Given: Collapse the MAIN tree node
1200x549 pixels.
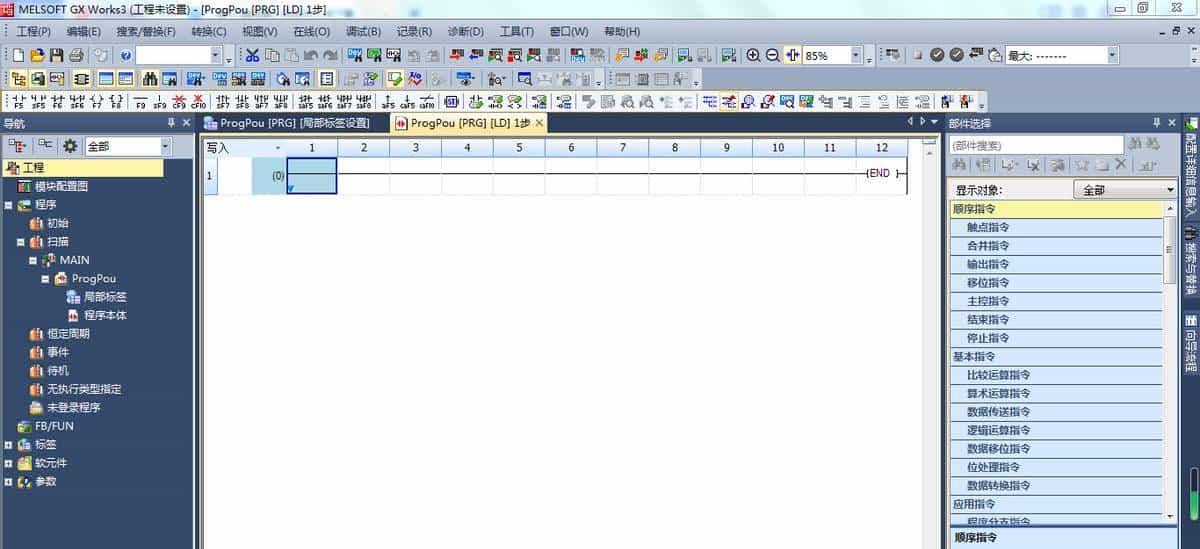Looking at the screenshot, I should click(x=33, y=260).
